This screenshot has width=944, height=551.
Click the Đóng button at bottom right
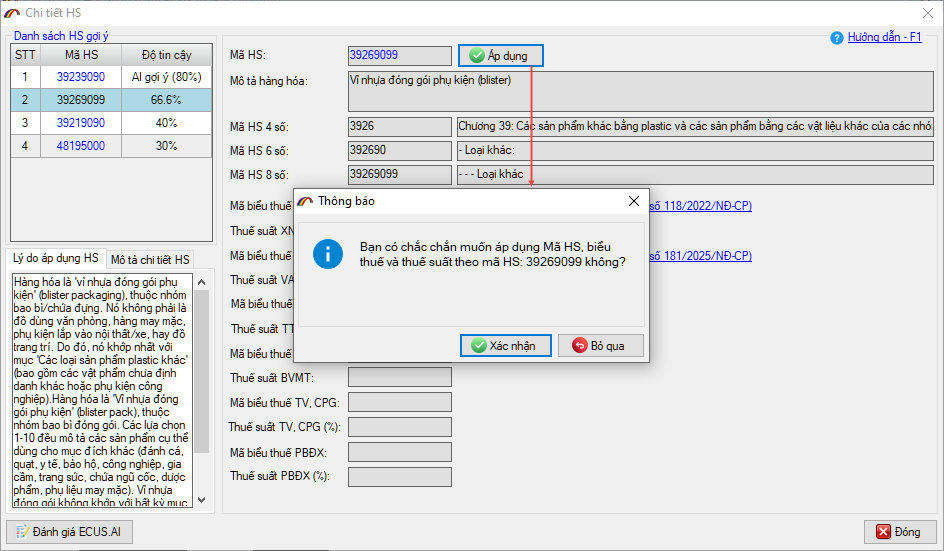coord(899,532)
